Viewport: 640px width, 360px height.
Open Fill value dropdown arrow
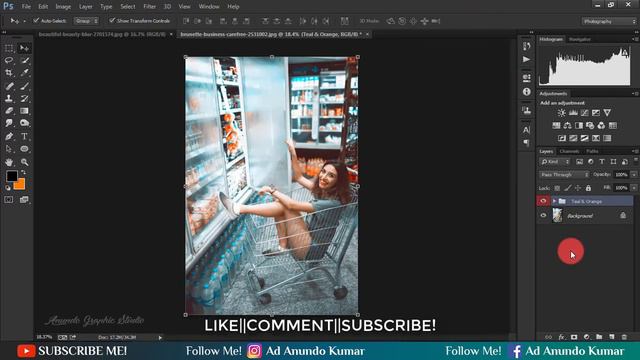click(634, 188)
